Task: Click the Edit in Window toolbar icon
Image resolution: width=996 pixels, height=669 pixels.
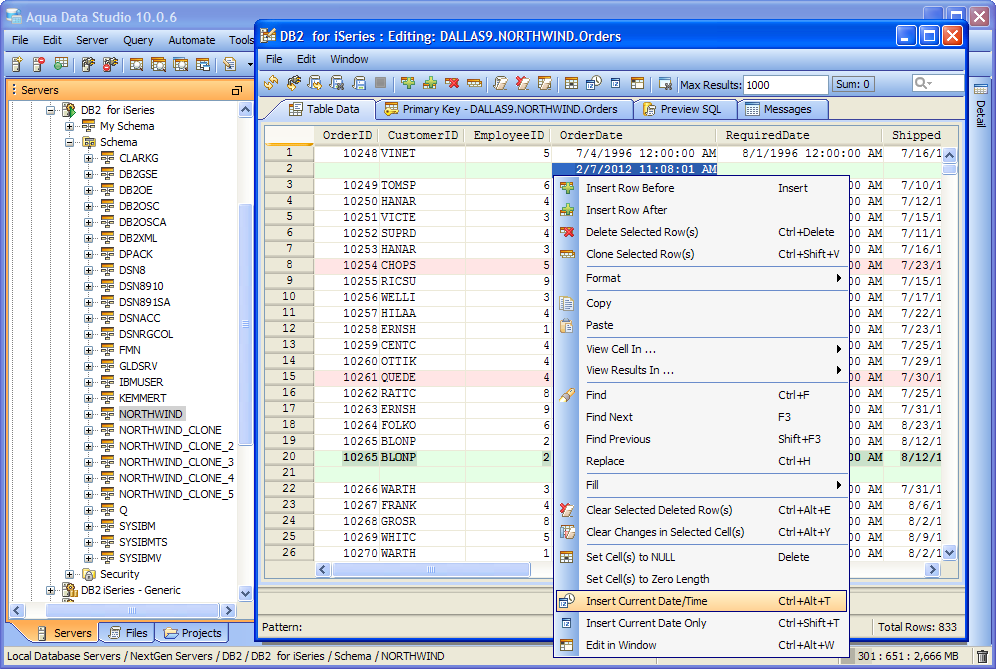Action: [x=637, y=83]
